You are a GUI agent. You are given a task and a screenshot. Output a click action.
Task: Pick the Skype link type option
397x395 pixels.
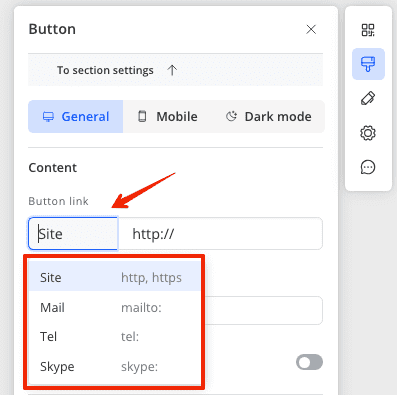click(115, 366)
